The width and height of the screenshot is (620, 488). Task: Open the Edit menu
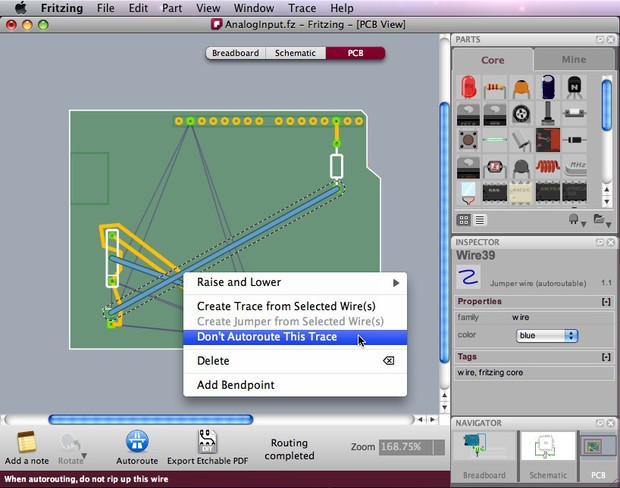pos(138,8)
